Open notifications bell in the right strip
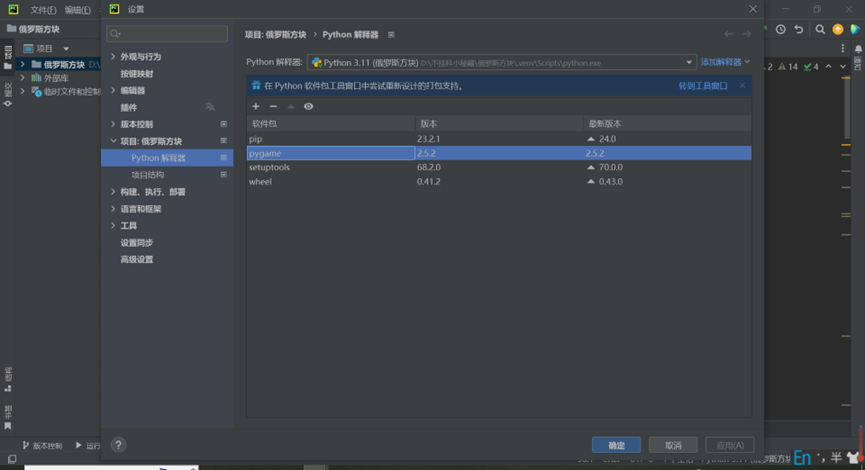 pos(858,49)
